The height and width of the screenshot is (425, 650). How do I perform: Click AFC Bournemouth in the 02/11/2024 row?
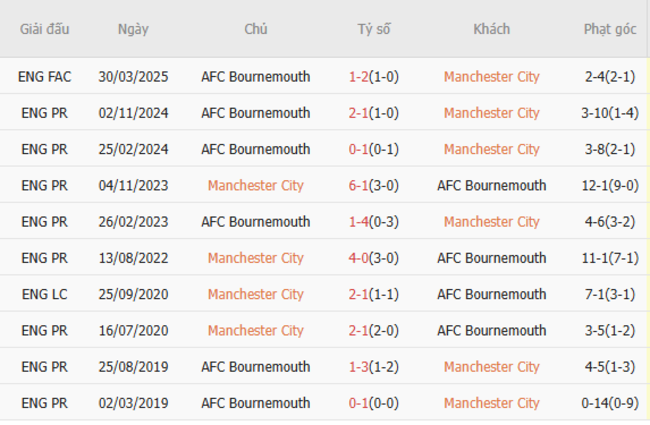click(x=256, y=113)
